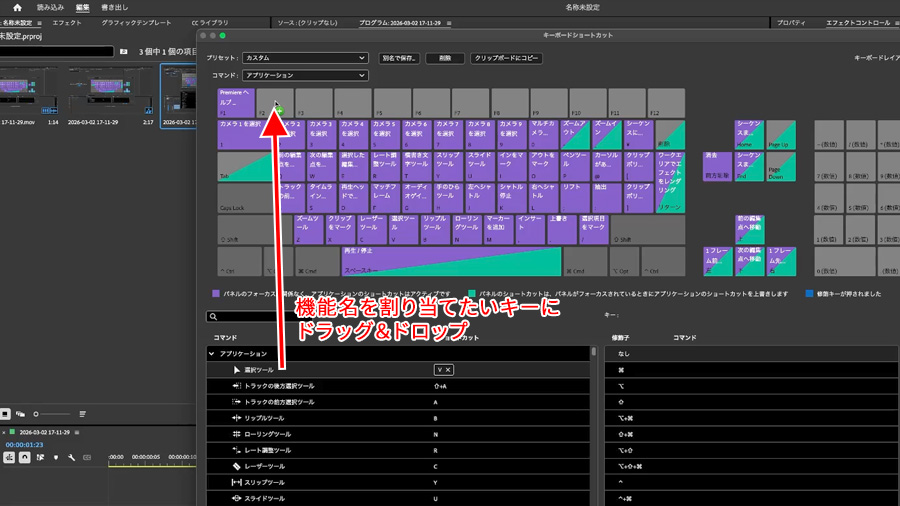
Task: Click the empty F5 key
Action: (x=392, y=103)
